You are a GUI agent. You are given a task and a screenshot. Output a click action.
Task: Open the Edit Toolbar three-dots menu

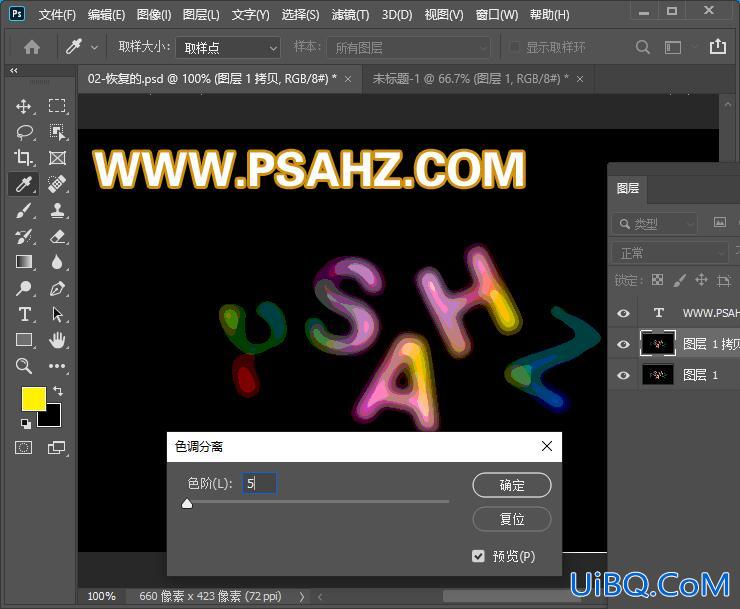click(x=57, y=366)
